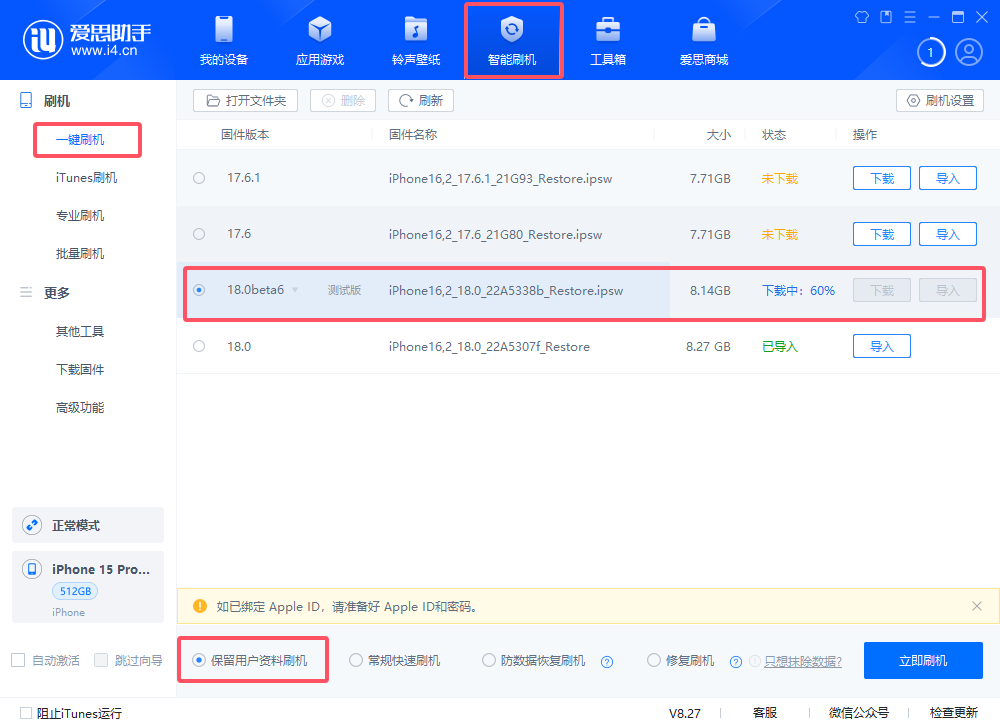Enable the 自动激活 auto-activate checkbox
Screen dimensions: 1000x728
tap(16, 660)
